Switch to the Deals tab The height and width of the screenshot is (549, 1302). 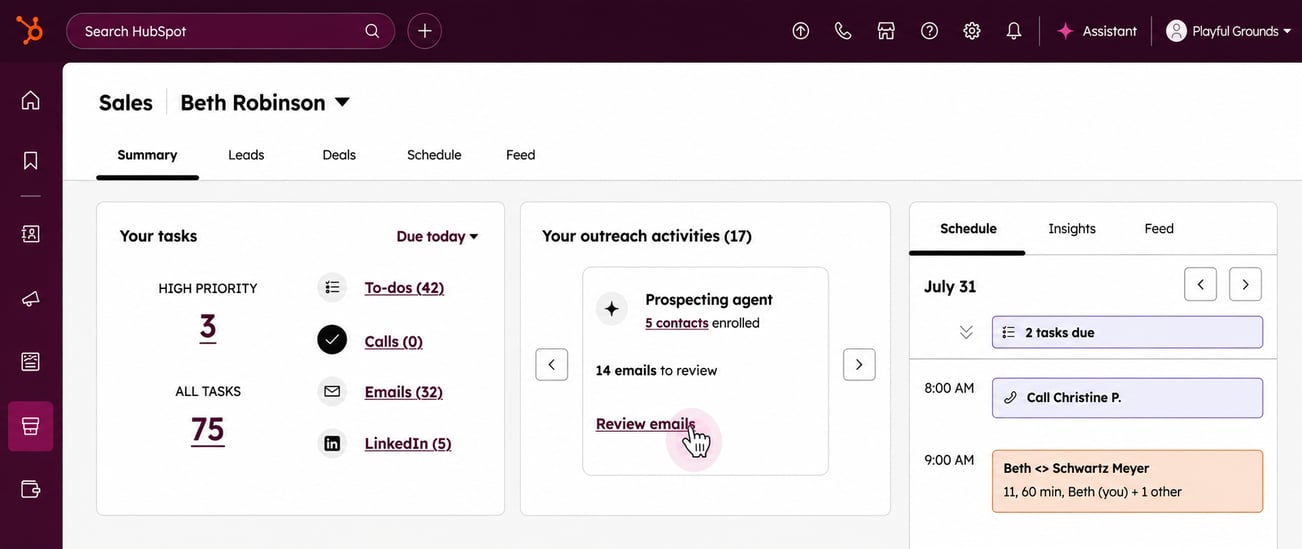coord(339,155)
